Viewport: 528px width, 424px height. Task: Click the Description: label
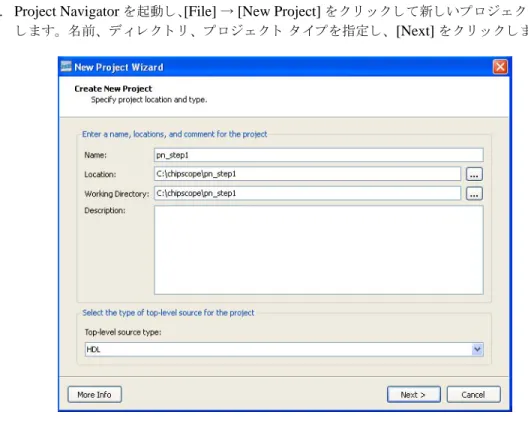click(105, 210)
